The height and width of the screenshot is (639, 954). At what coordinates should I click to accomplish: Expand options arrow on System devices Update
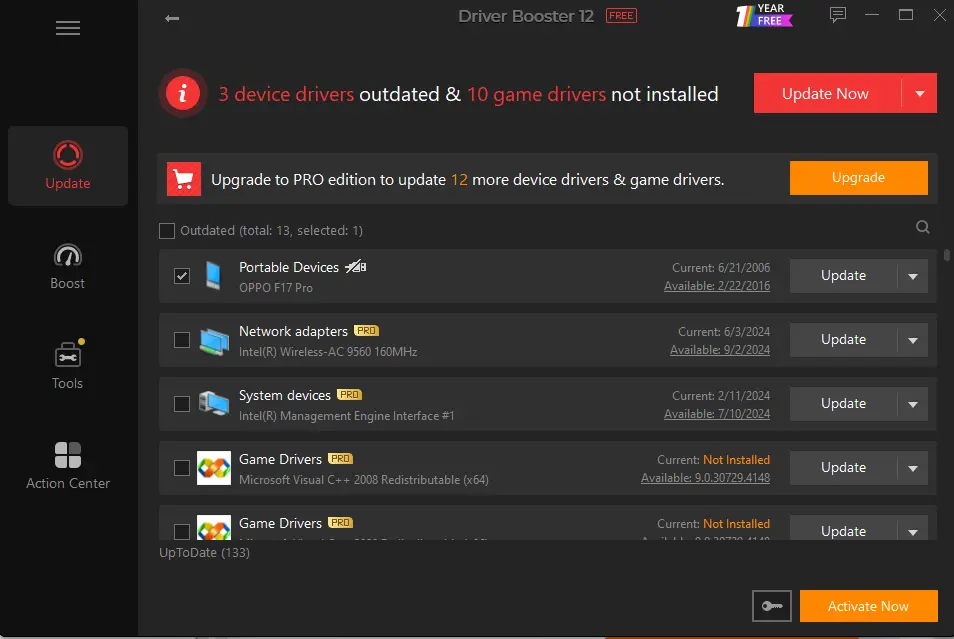pyautogui.click(x=913, y=404)
